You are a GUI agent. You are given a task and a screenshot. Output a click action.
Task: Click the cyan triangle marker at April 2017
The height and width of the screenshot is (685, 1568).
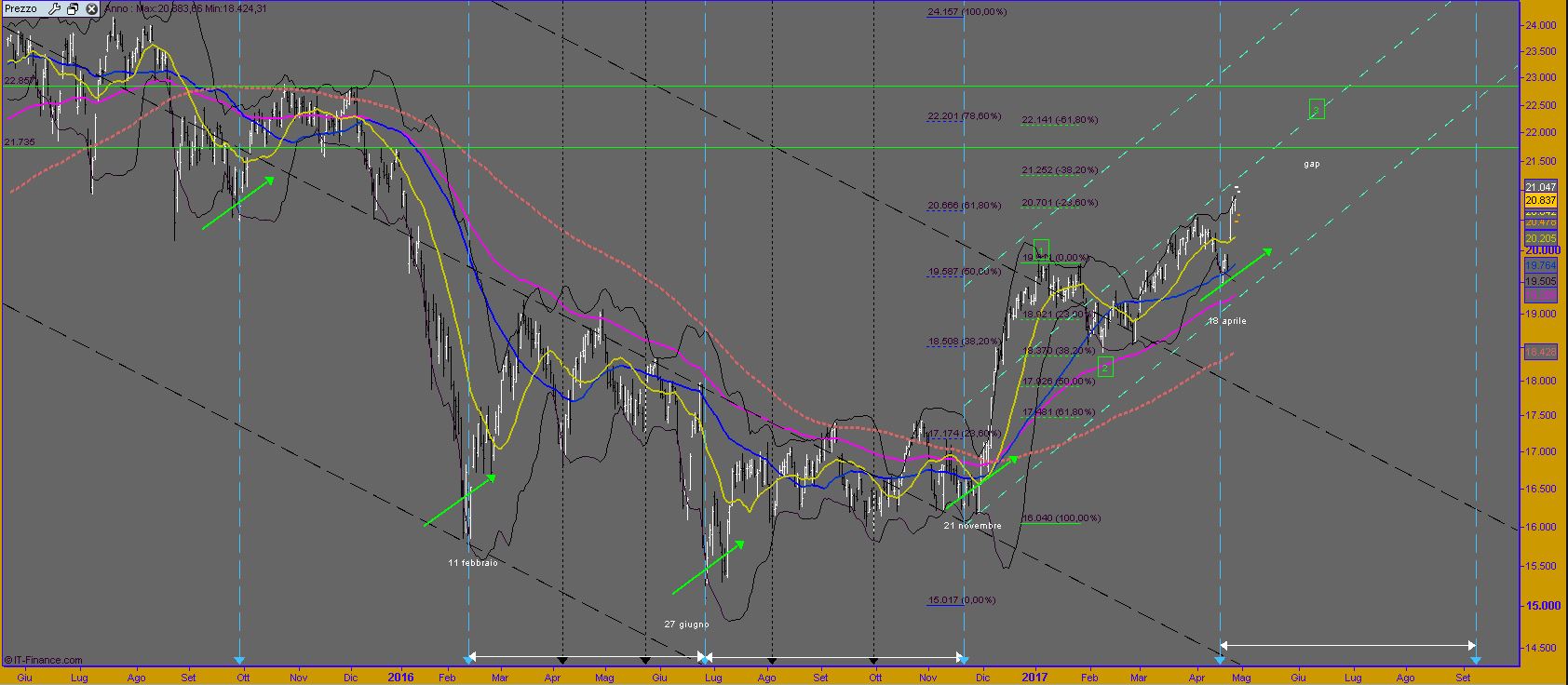(1221, 660)
